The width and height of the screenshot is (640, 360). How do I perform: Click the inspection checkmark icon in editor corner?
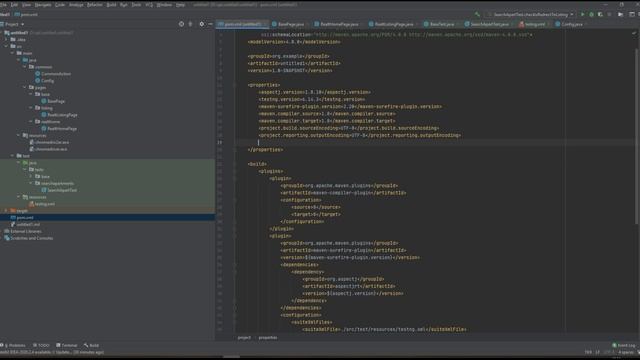(634, 33)
